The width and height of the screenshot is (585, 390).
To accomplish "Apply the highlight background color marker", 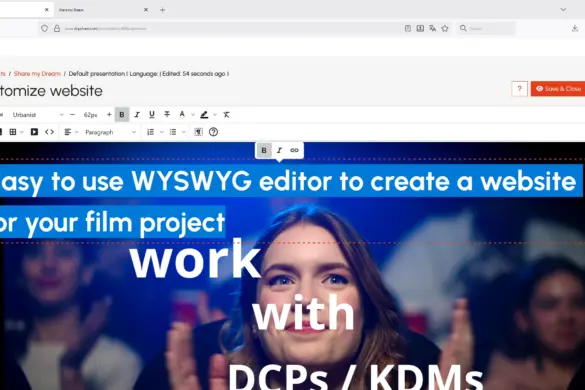I will (x=204, y=115).
